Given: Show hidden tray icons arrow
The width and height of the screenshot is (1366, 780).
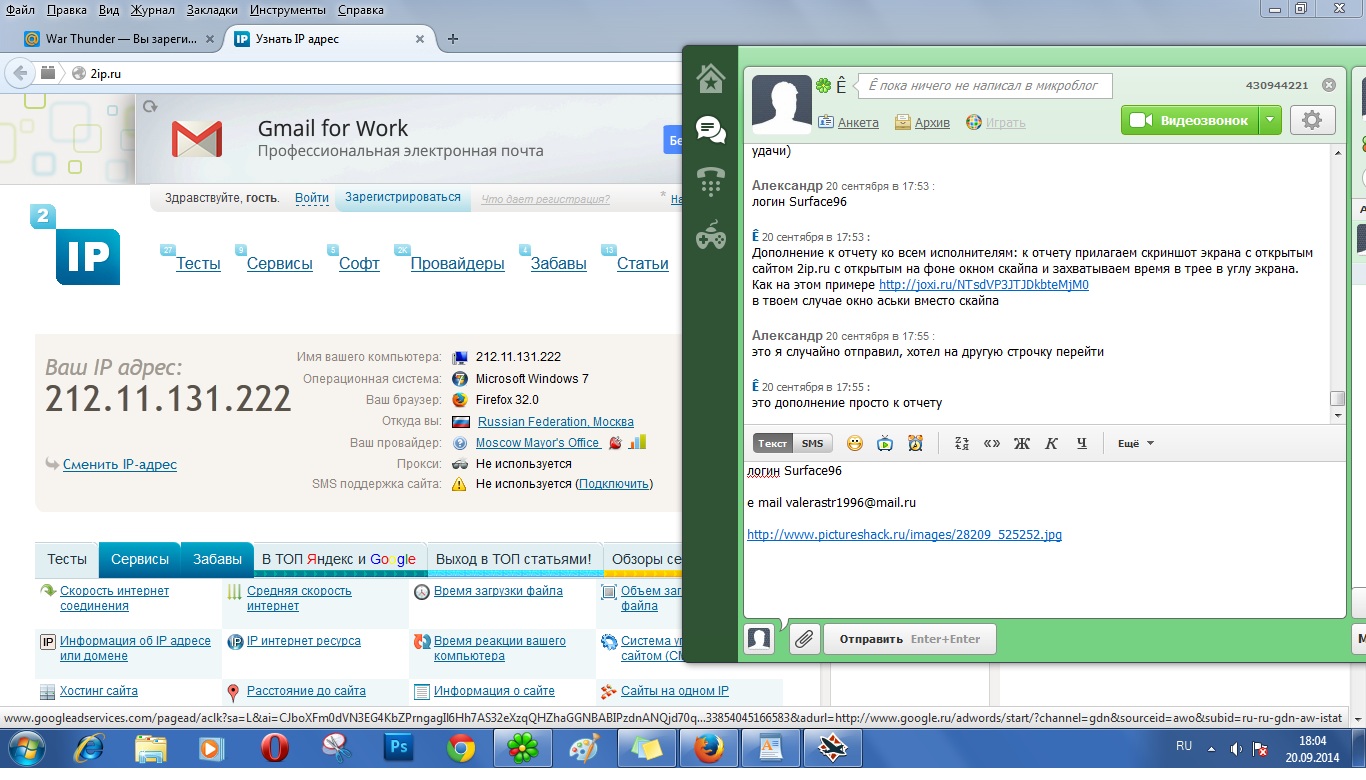Looking at the screenshot, I should (1212, 748).
